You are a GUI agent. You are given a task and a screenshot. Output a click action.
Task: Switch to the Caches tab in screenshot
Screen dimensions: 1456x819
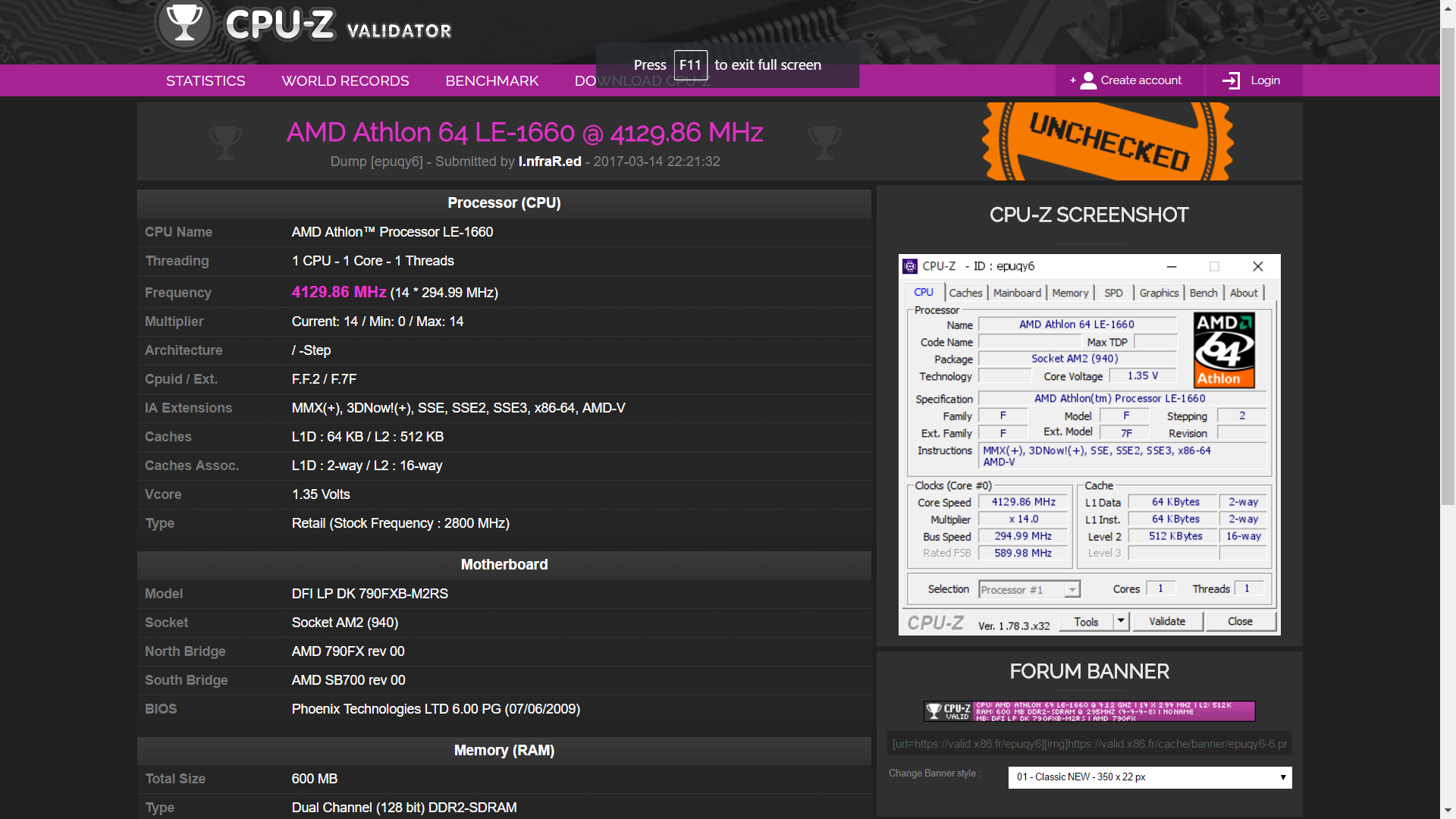[965, 293]
